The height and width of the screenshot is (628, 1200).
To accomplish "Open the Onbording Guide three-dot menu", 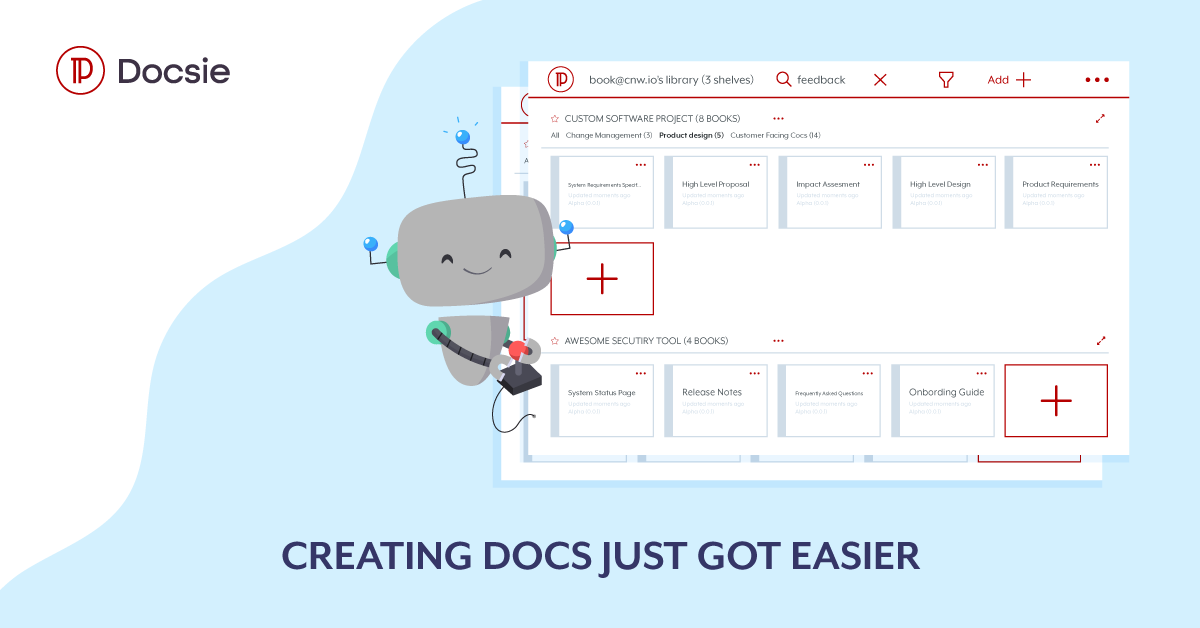I will click(x=982, y=373).
